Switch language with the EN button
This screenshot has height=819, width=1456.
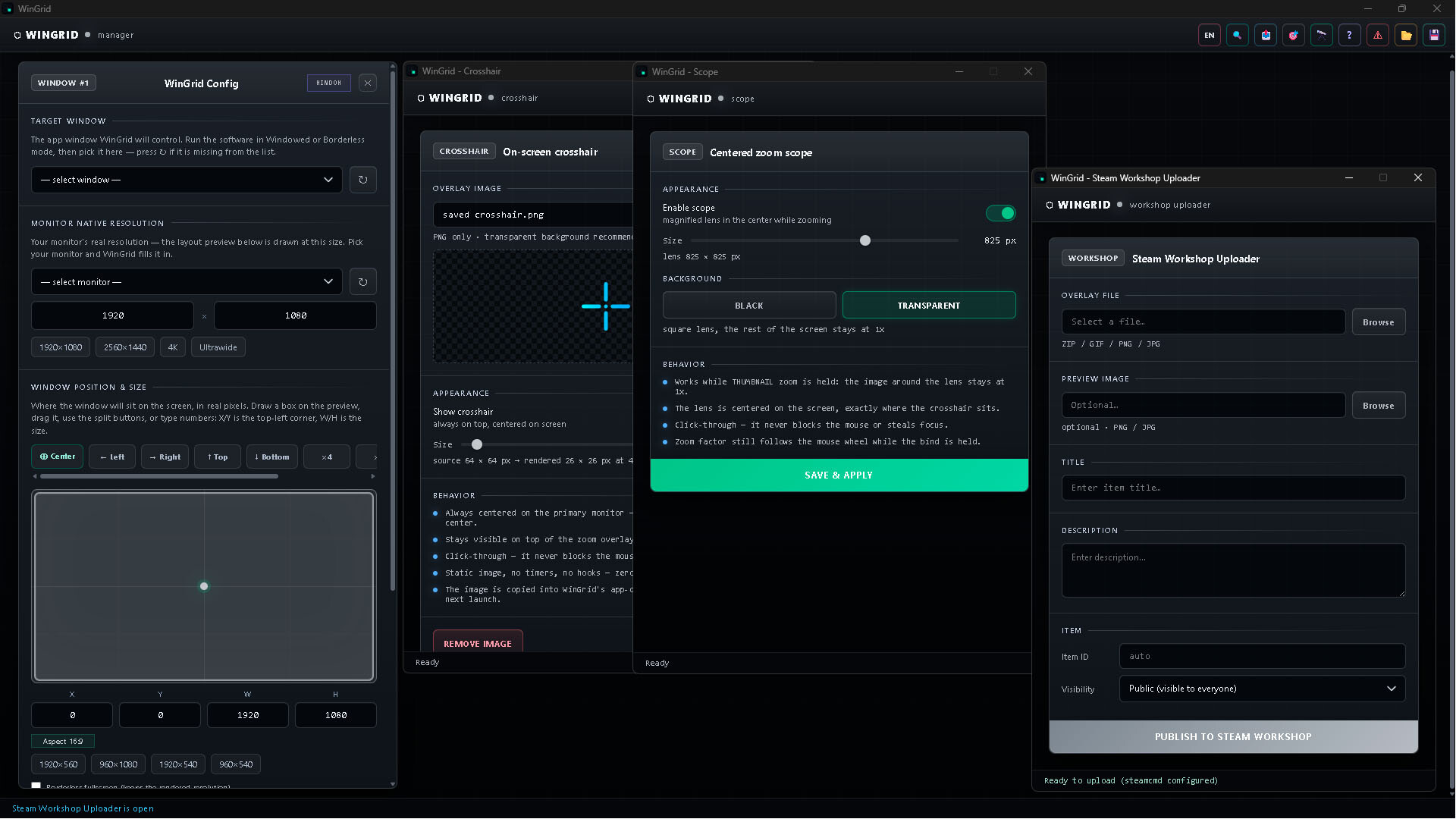[1210, 35]
